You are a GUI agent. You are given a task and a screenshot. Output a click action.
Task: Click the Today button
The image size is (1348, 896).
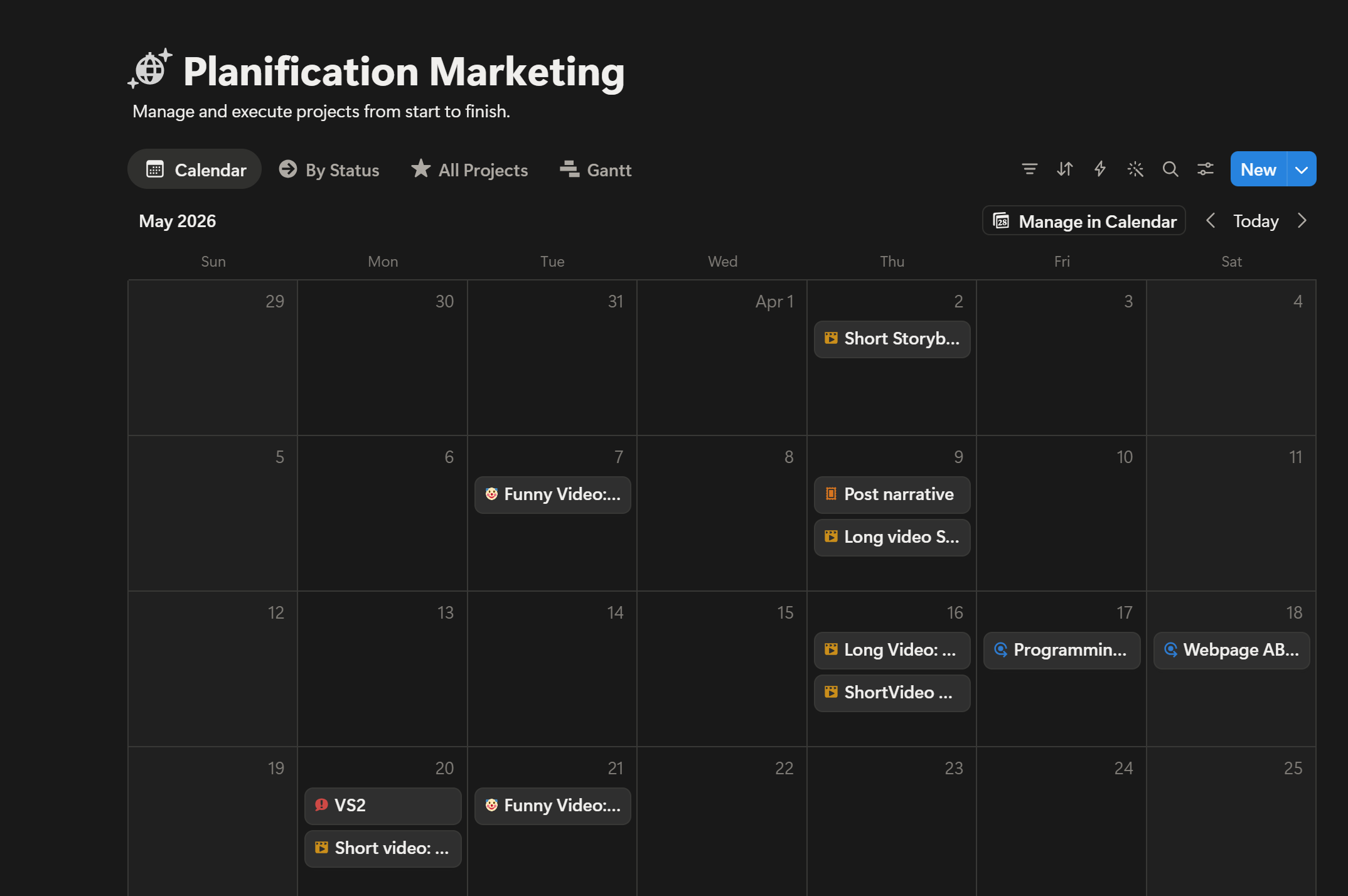click(1256, 221)
